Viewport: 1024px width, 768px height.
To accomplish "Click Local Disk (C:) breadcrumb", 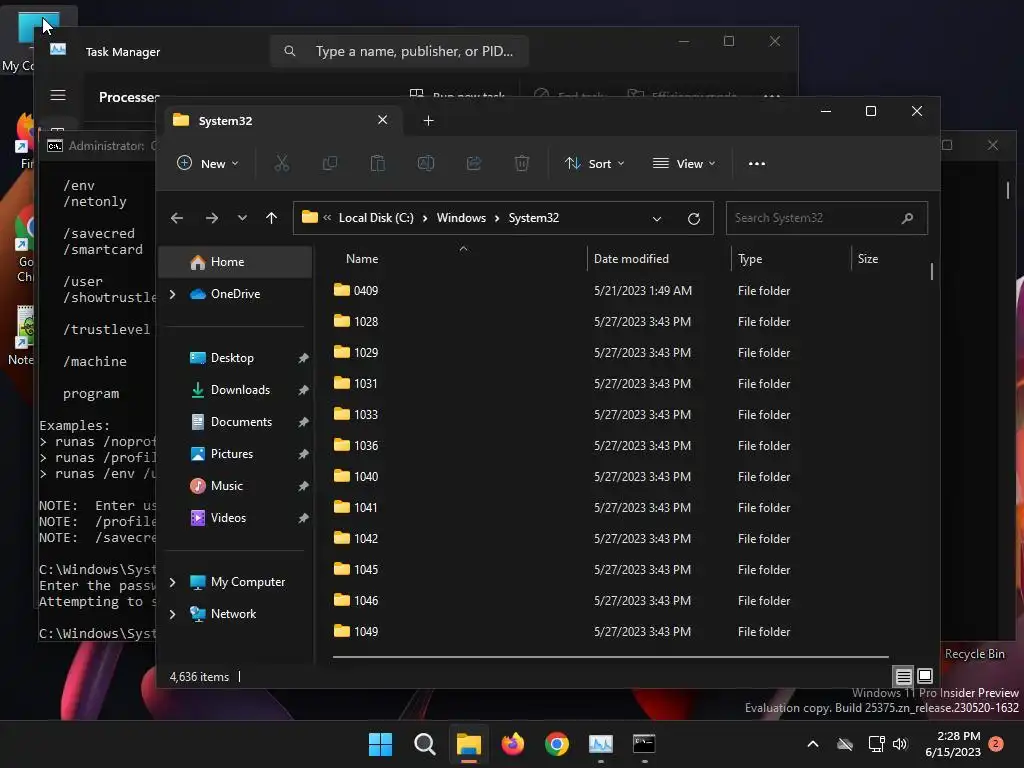I will [x=376, y=218].
